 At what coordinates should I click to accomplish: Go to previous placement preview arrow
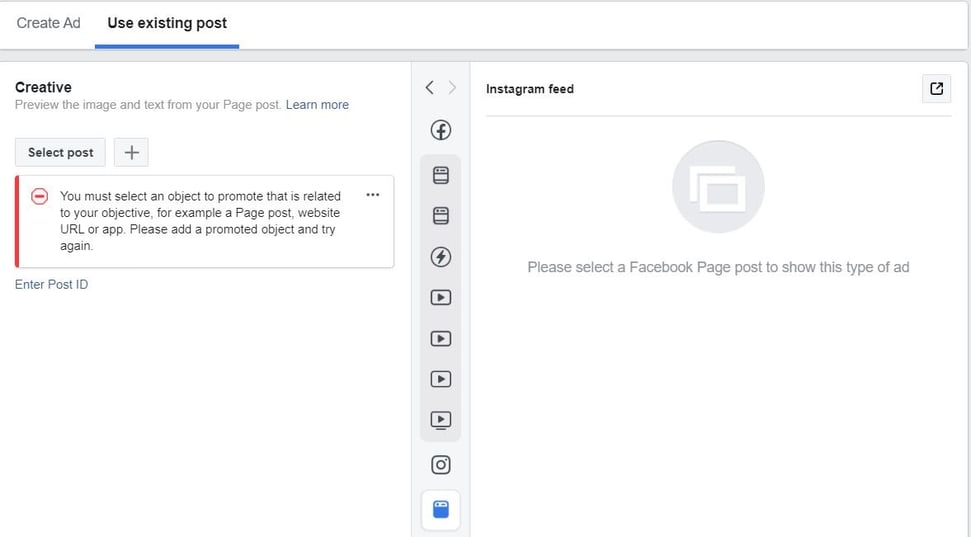pos(429,88)
